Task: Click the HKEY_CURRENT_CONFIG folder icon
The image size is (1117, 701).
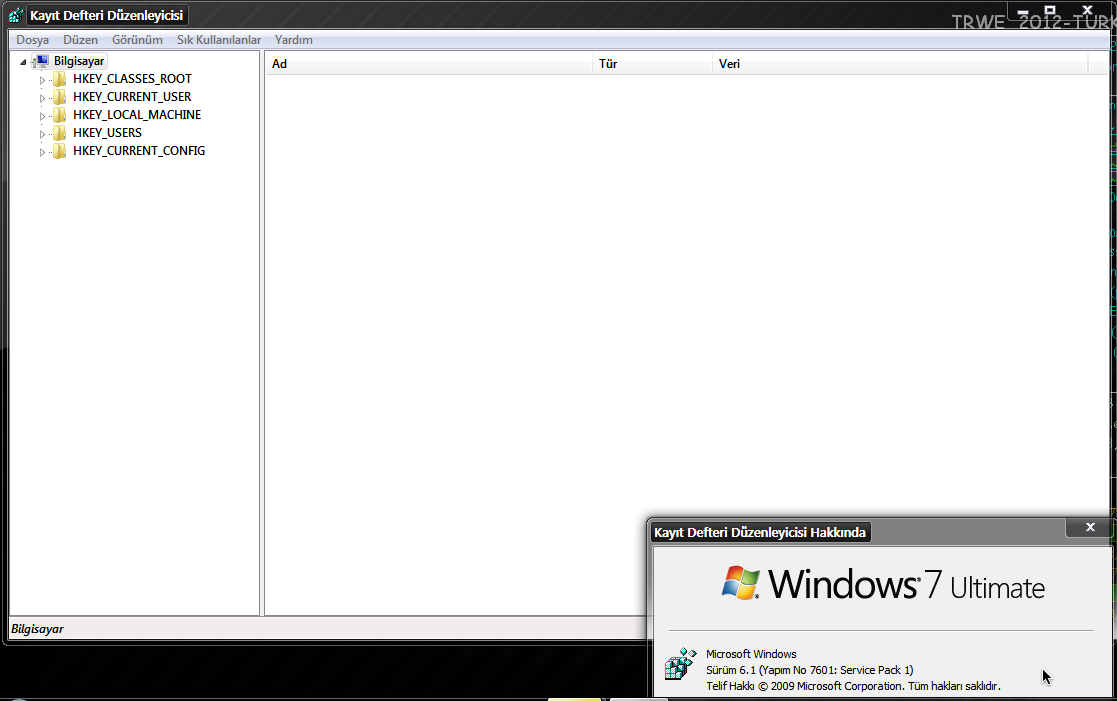Action: (x=60, y=151)
